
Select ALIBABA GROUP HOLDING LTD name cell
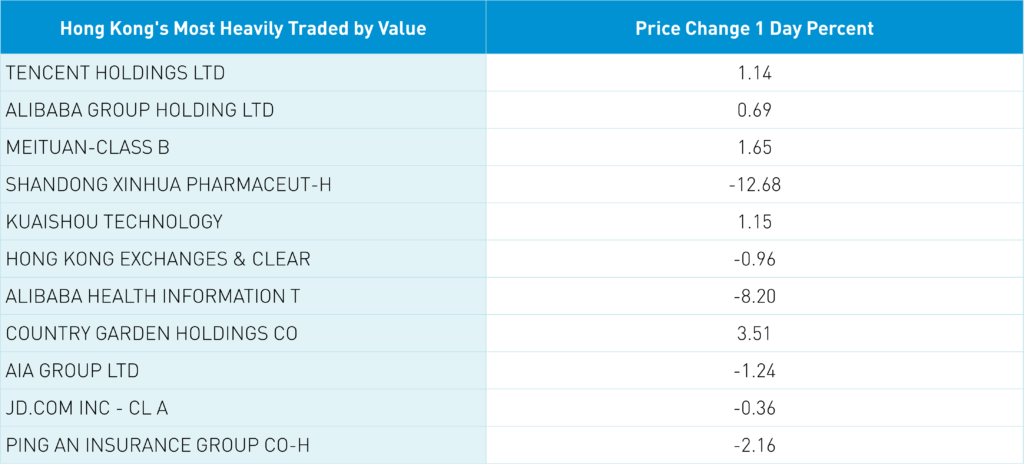click(140, 109)
